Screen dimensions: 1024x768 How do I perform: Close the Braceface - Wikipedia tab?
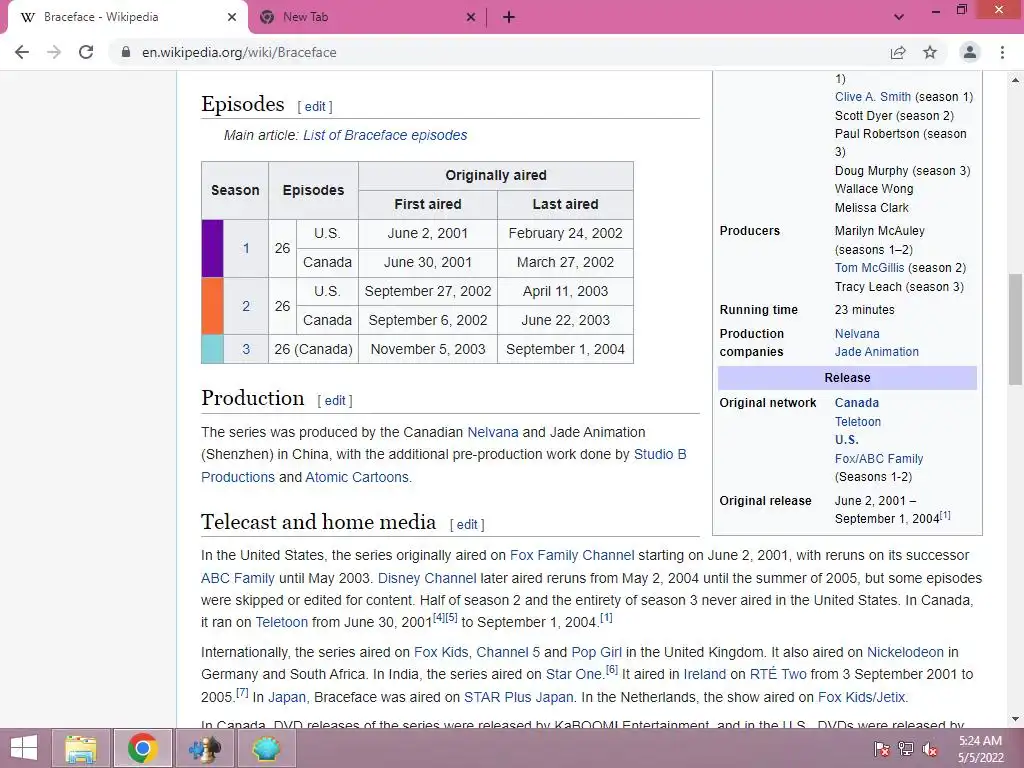click(232, 17)
